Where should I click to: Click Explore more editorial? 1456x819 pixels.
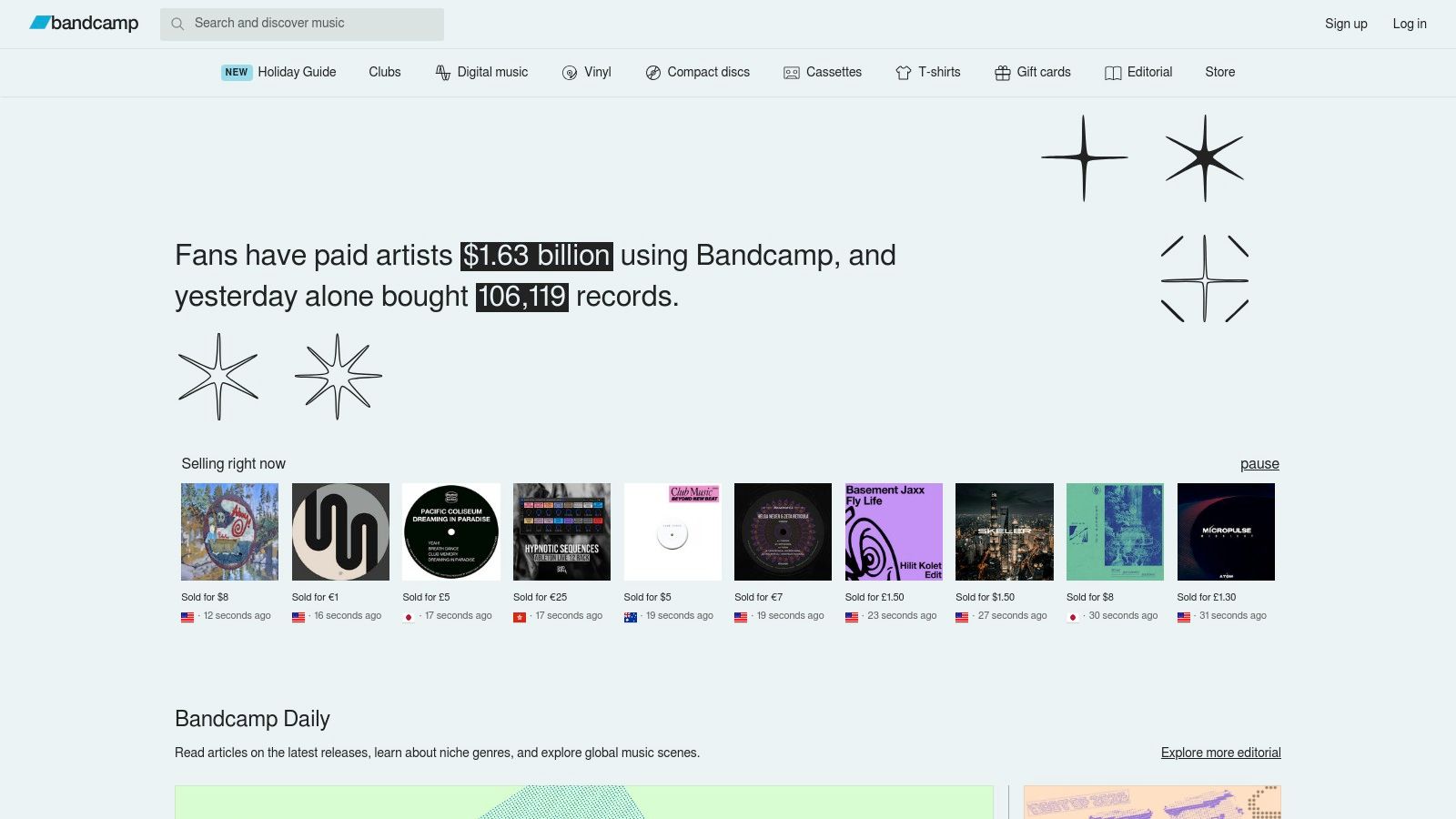1219,753
